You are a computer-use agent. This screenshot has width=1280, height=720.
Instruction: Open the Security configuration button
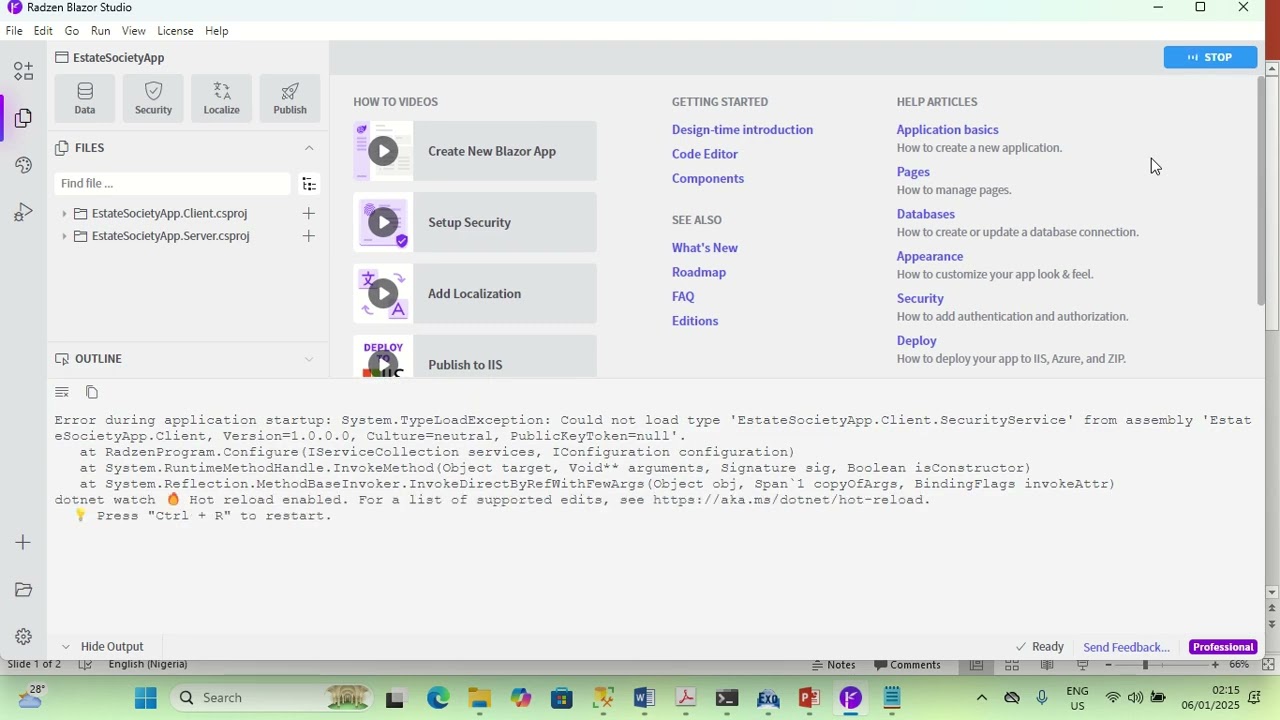click(x=153, y=98)
